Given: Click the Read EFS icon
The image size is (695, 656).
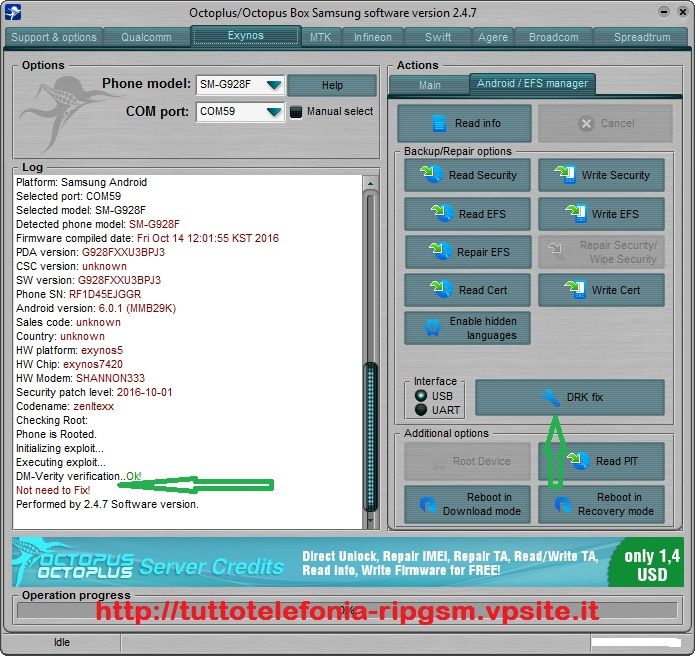Looking at the screenshot, I should pyautogui.click(x=442, y=213).
